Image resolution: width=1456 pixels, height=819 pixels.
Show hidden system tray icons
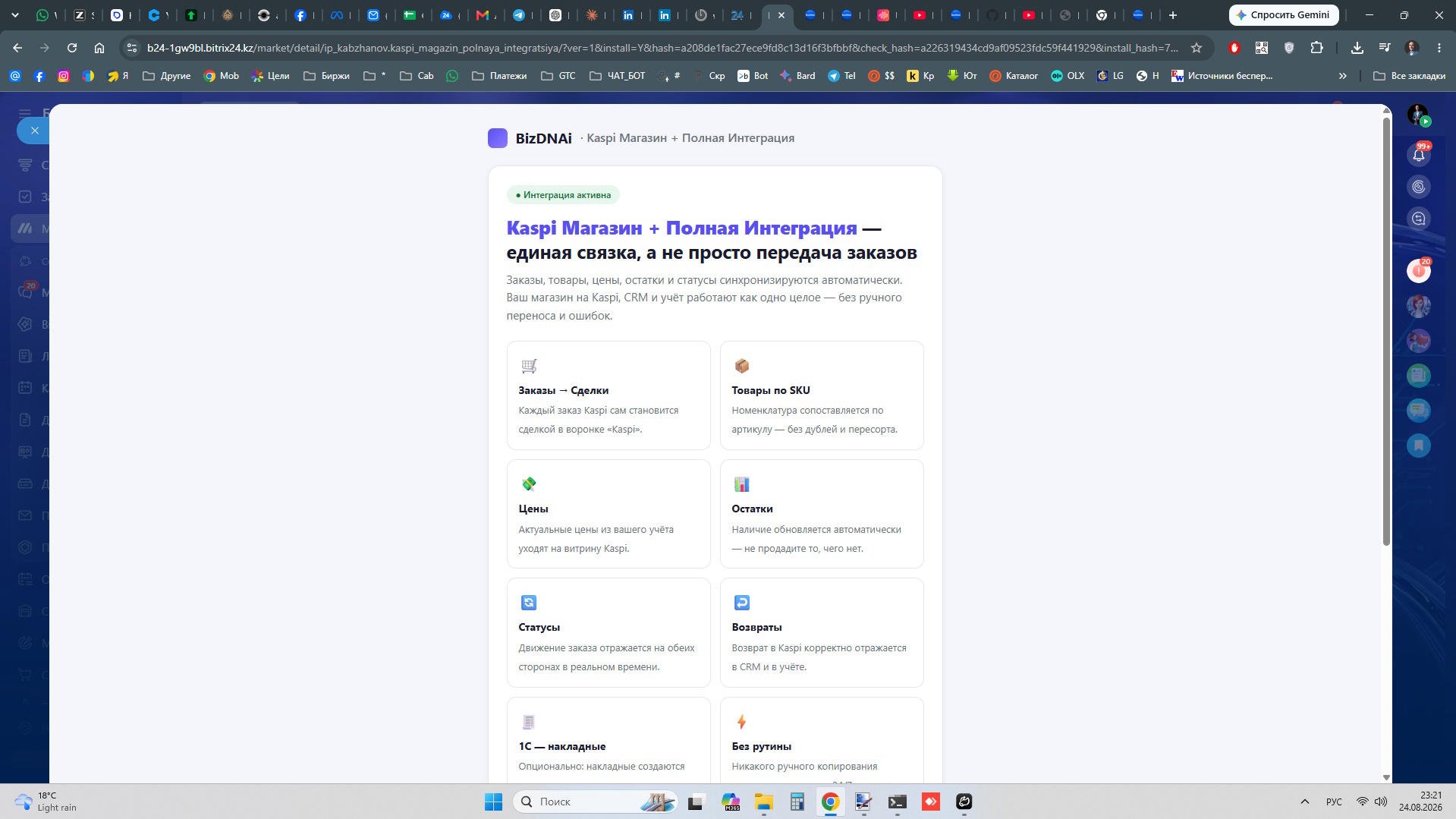[1305, 802]
